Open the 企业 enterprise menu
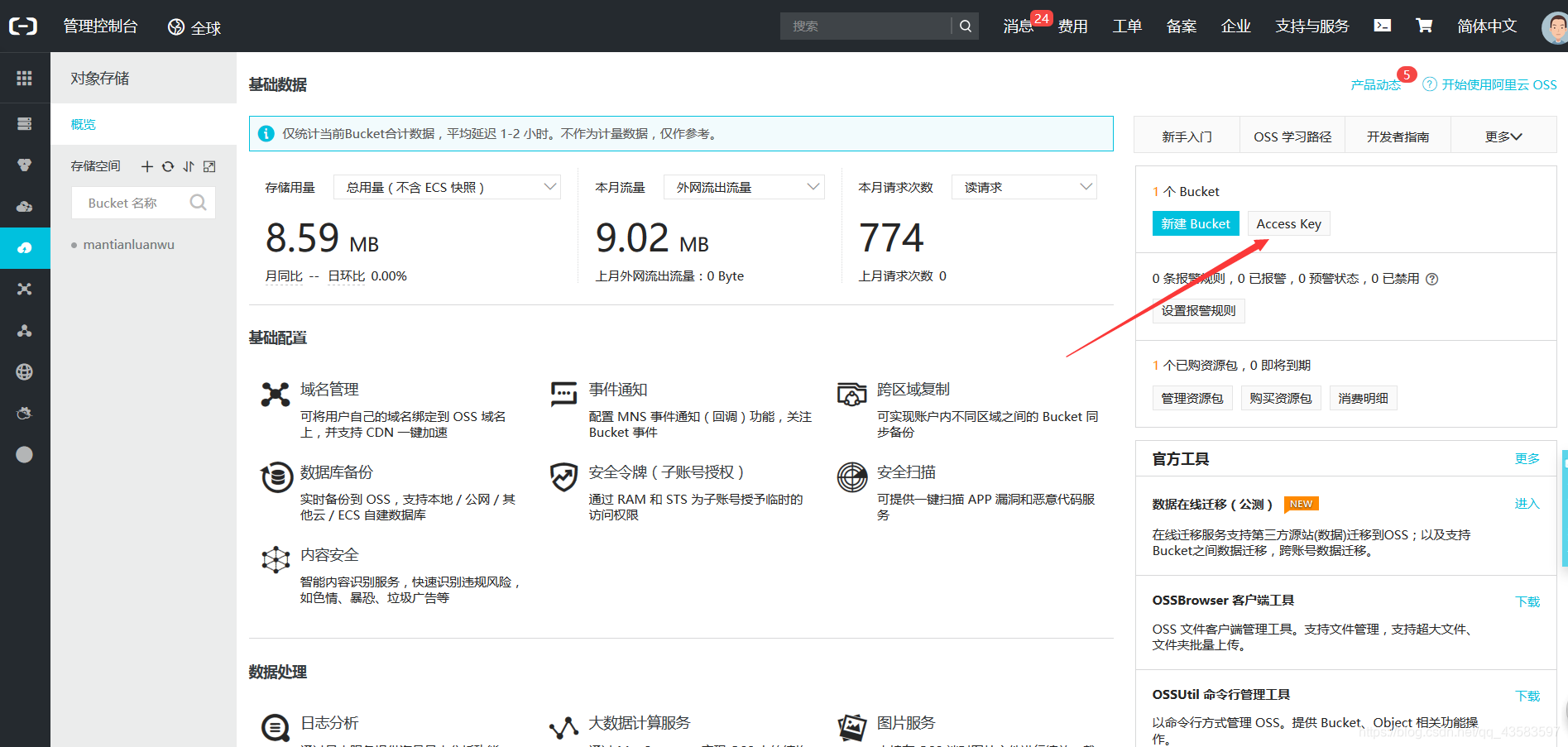Screen dimensions: 1568x747 (1236, 26)
